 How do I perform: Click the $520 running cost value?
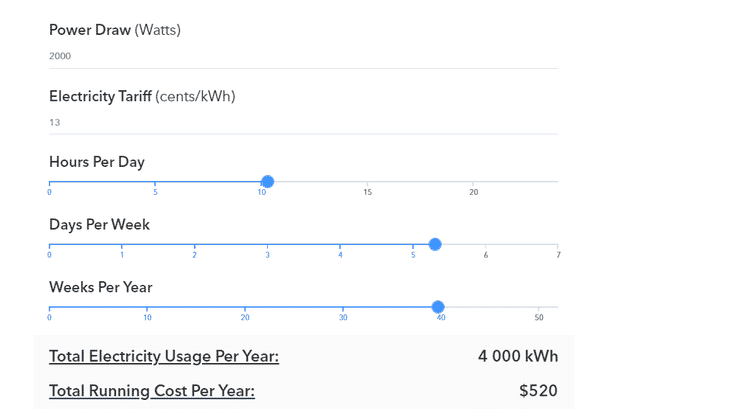click(x=538, y=391)
